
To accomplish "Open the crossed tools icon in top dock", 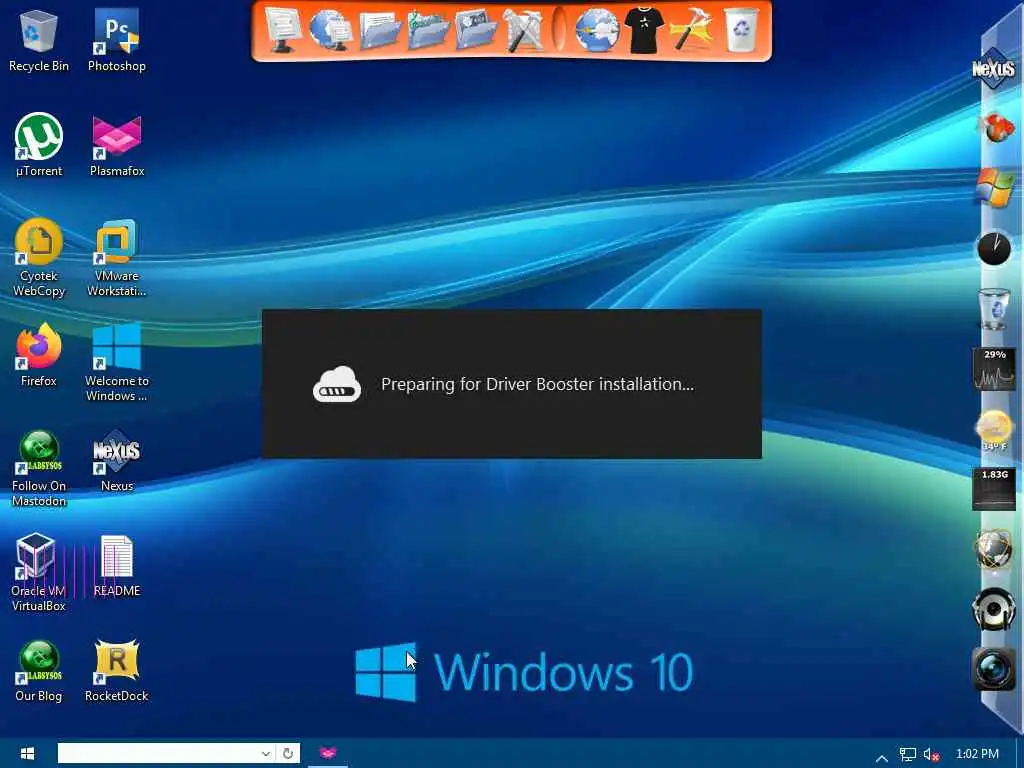I will [524, 30].
